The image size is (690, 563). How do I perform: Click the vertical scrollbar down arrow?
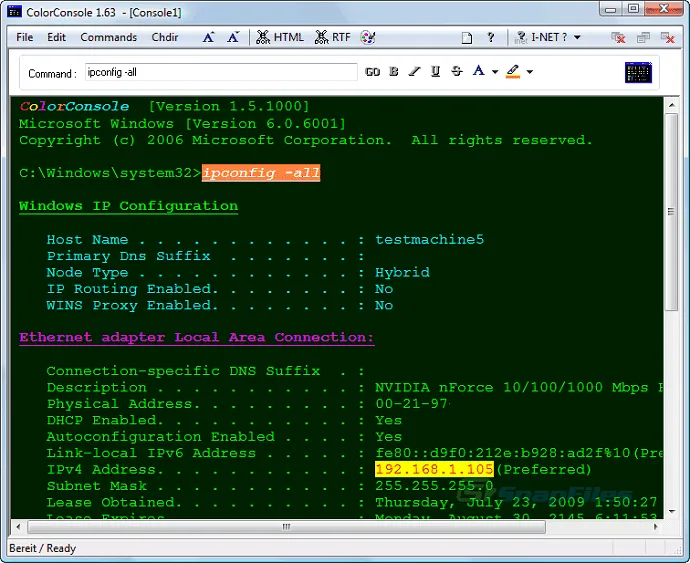[x=672, y=511]
